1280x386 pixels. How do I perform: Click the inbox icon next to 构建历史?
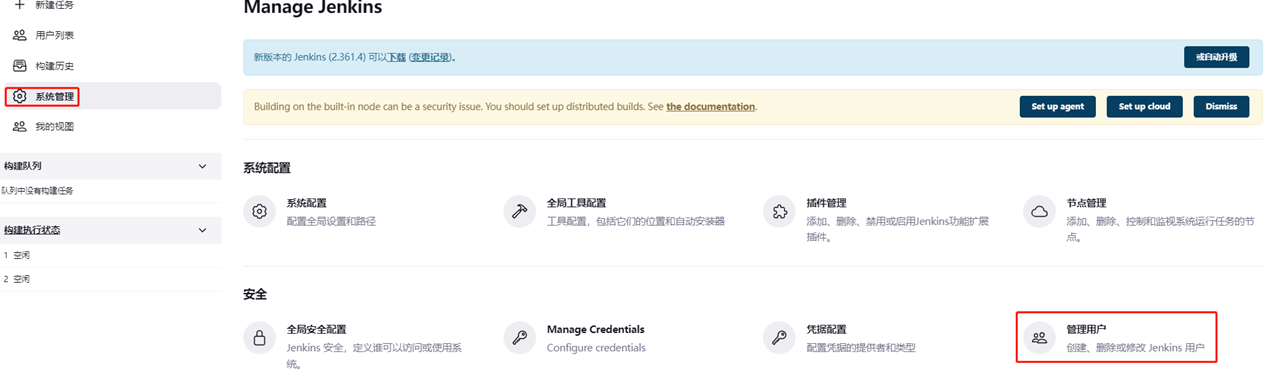tap(19, 66)
